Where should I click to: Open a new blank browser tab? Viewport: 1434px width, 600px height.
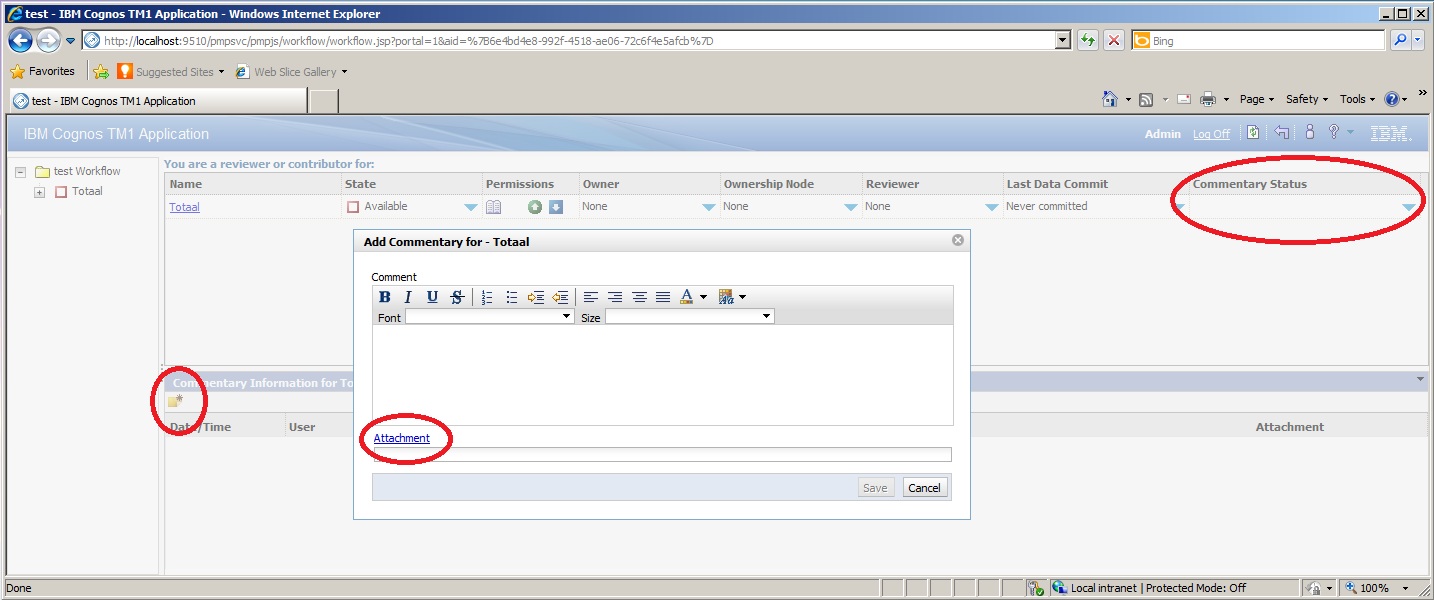click(x=324, y=101)
